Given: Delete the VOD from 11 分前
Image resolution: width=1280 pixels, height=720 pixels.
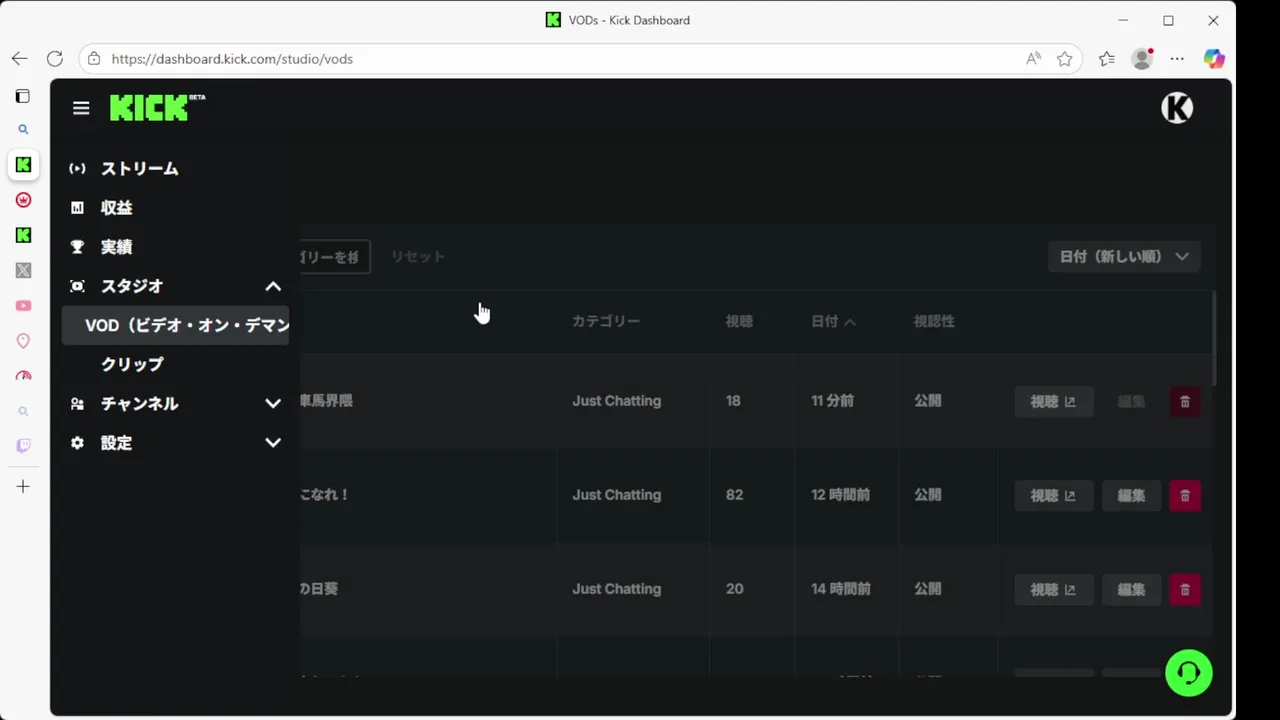Looking at the screenshot, I should (x=1185, y=402).
